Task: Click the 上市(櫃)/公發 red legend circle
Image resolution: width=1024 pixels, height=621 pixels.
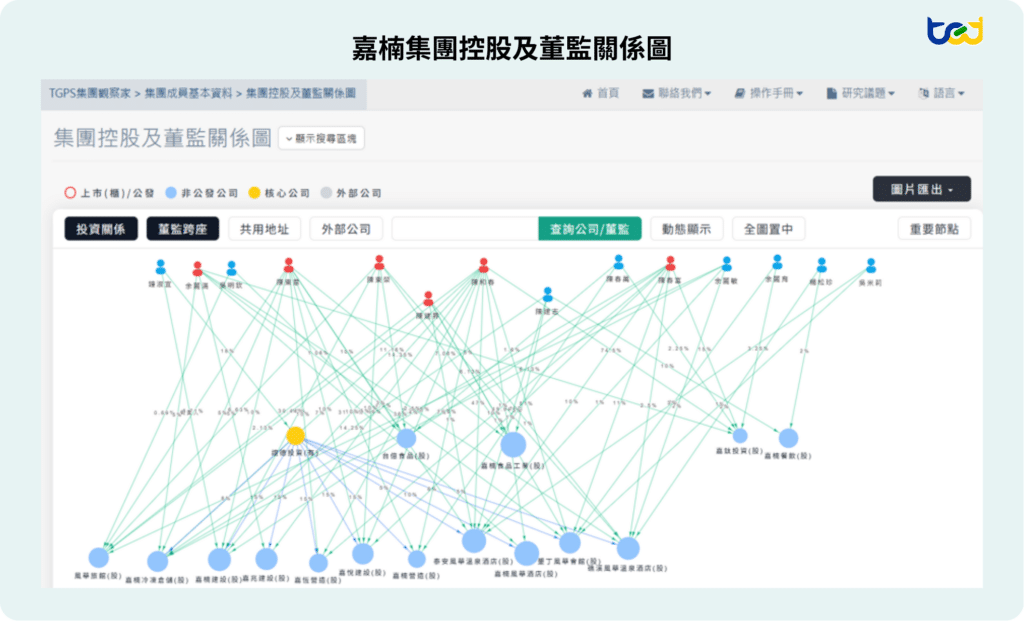Action: pos(70,193)
